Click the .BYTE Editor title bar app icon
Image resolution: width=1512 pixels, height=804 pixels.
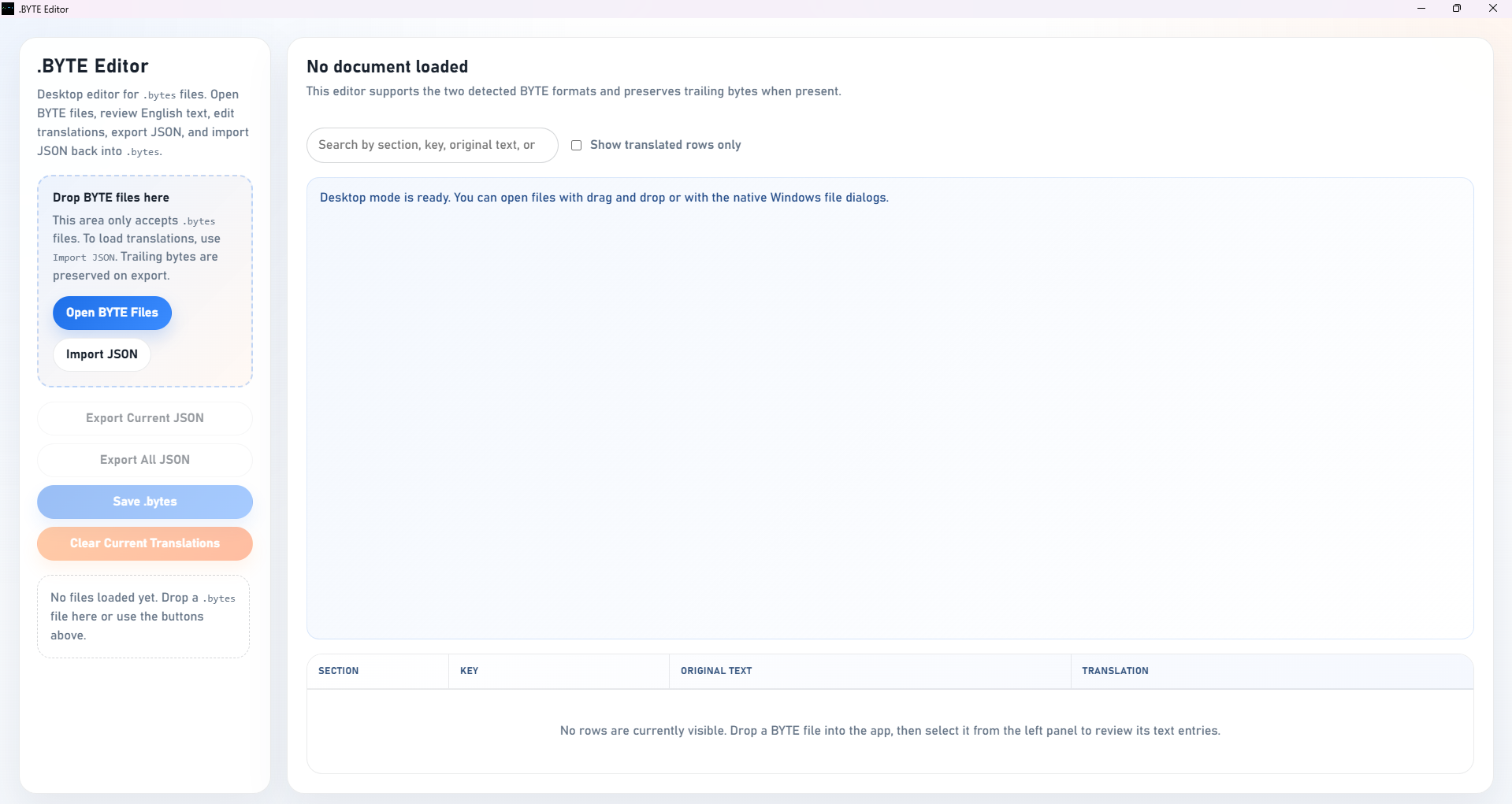[8, 9]
